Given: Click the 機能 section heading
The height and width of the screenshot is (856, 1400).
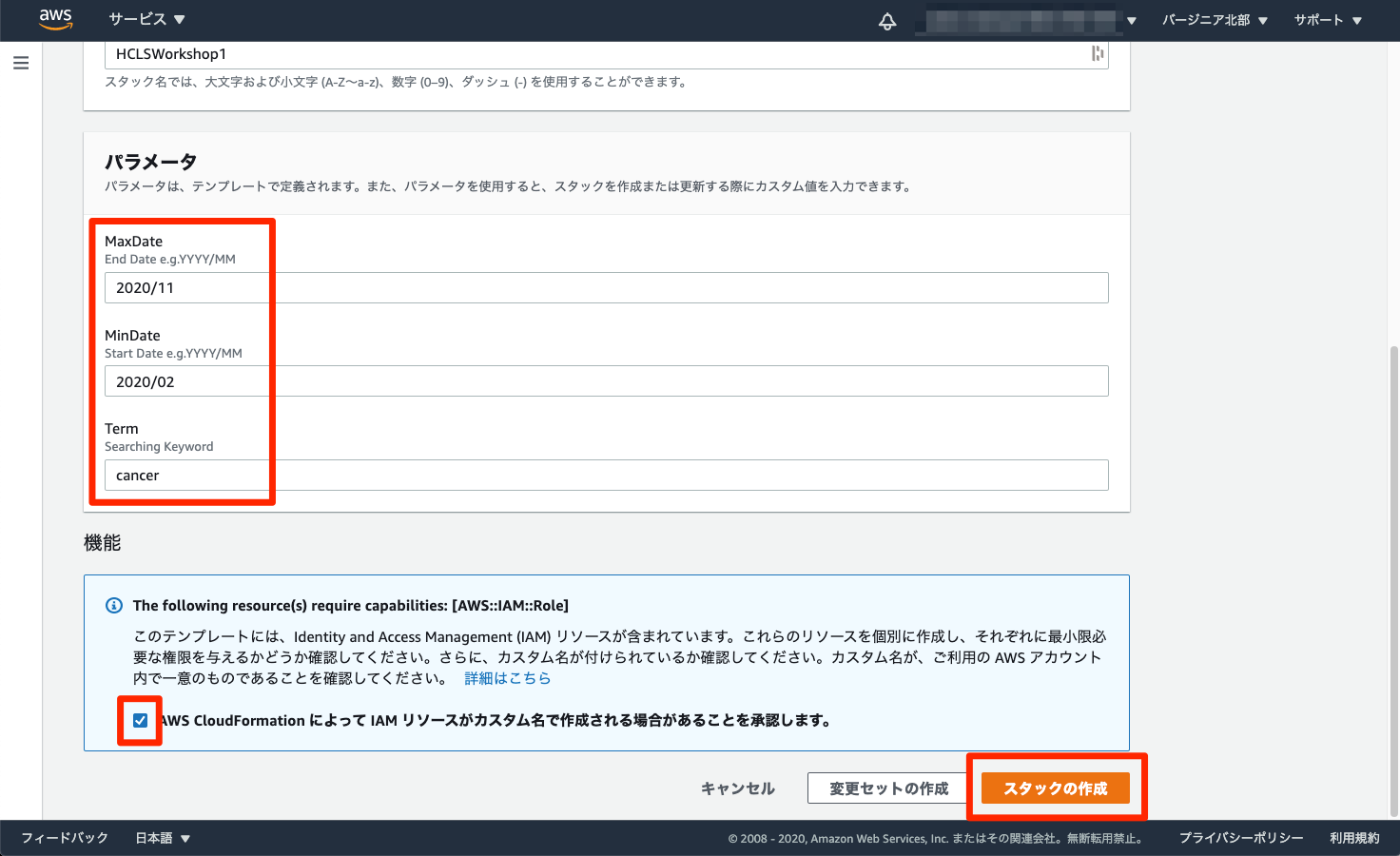Looking at the screenshot, I should (102, 543).
